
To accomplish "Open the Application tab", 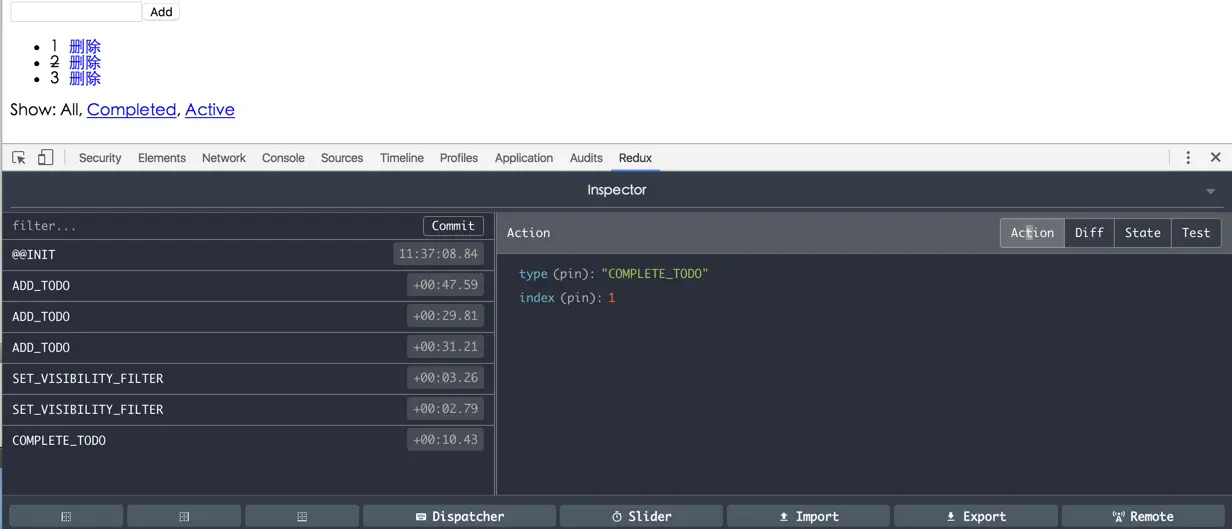I will click(524, 158).
